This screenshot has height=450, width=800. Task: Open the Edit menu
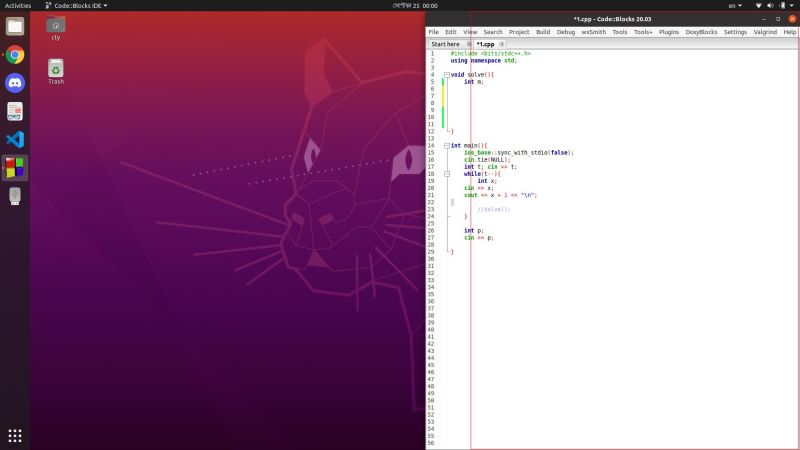click(451, 32)
